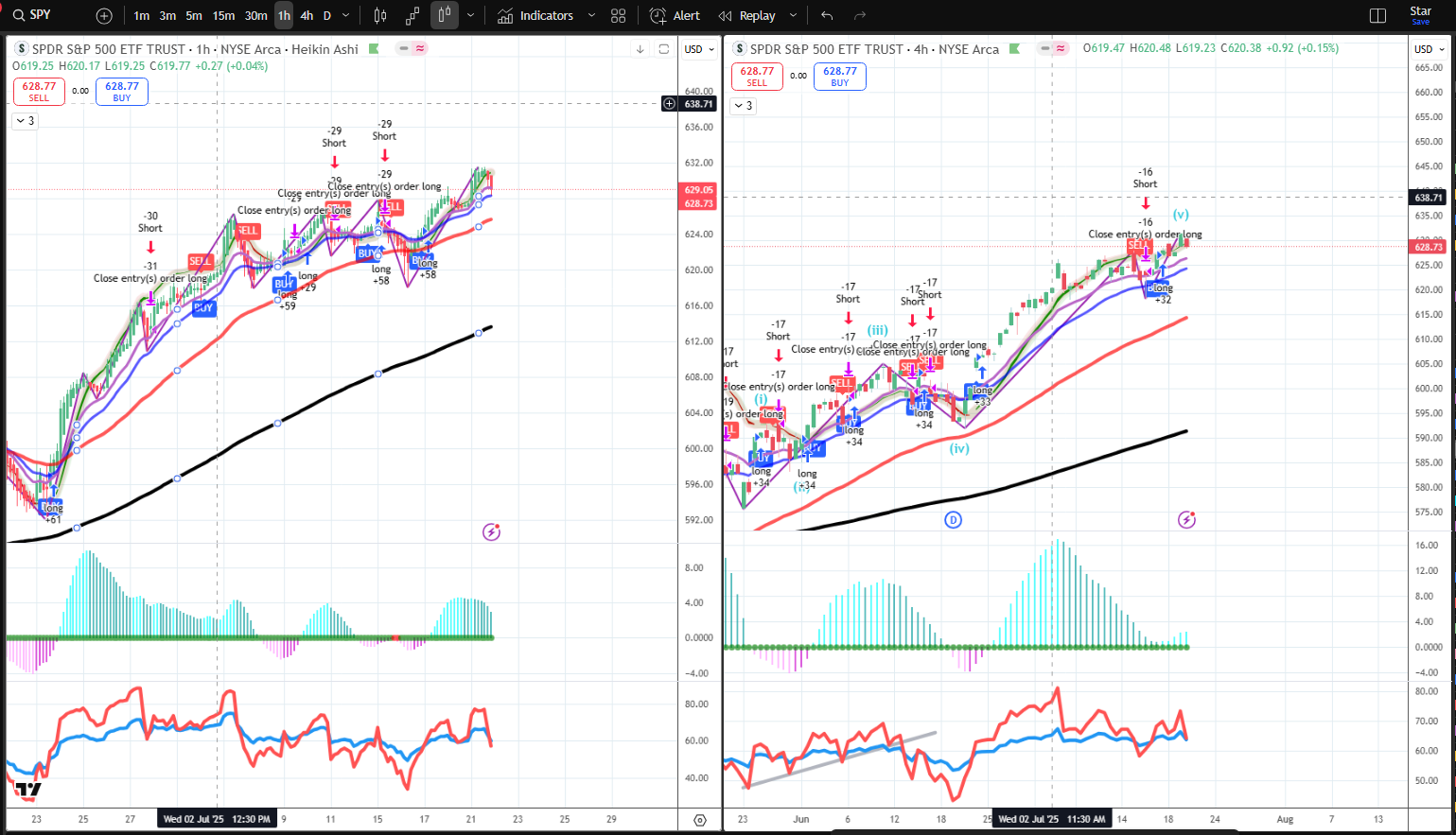Select the 15m timeframe

point(223,16)
